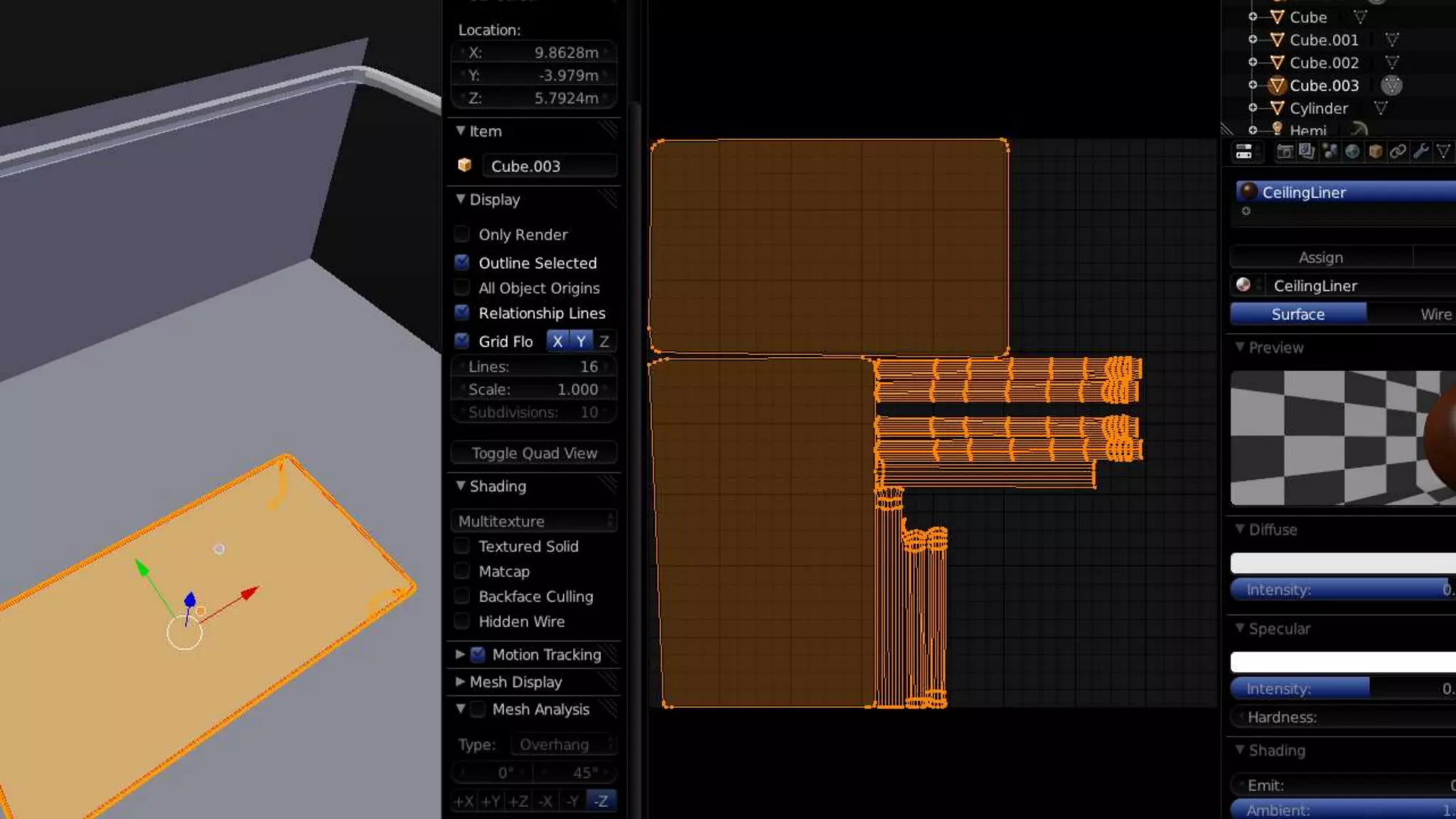The image size is (1456, 819).
Task: Expand the Cylinder item in outliner
Action: 1253,108
